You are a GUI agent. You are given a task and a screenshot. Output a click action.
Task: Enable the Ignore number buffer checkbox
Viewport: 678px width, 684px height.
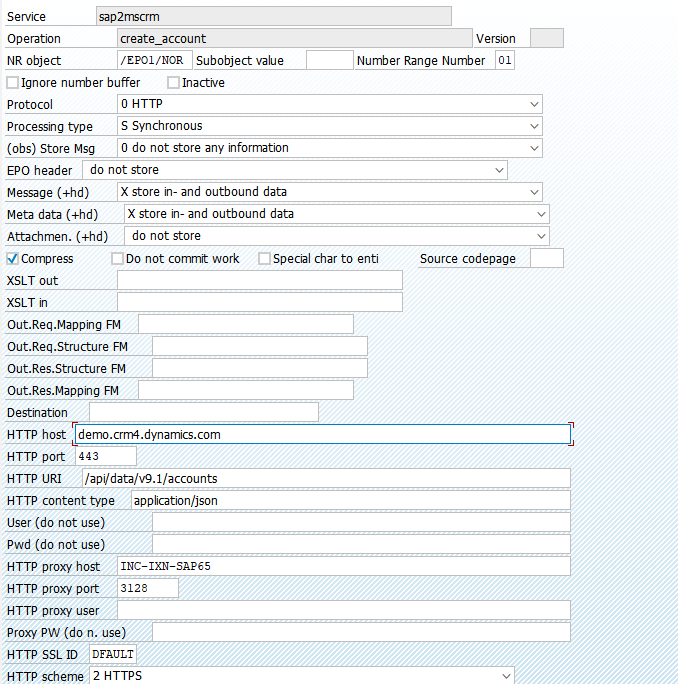[13, 82]
